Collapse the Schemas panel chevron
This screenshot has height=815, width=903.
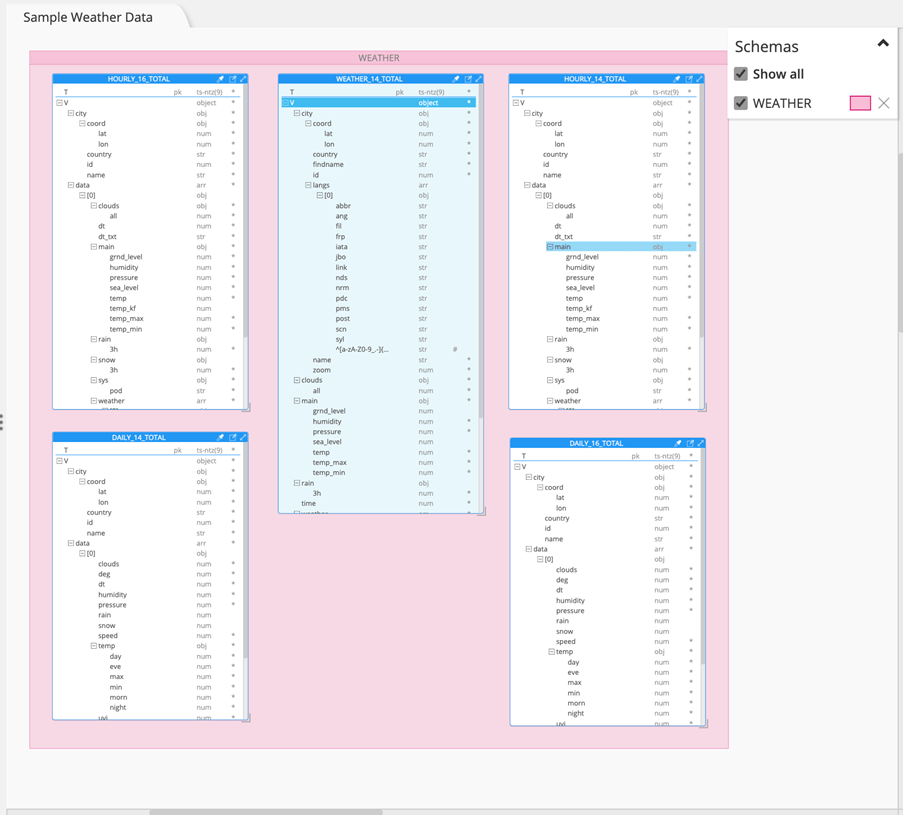pyautogui.click(x=883, y=44)
